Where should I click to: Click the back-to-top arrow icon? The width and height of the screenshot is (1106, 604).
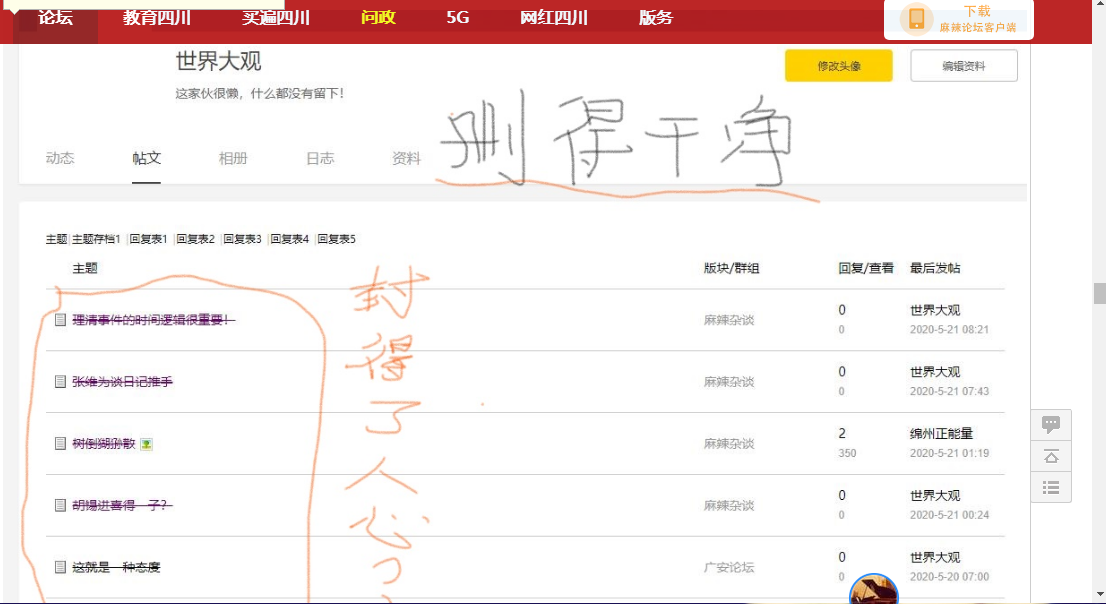1051,456
